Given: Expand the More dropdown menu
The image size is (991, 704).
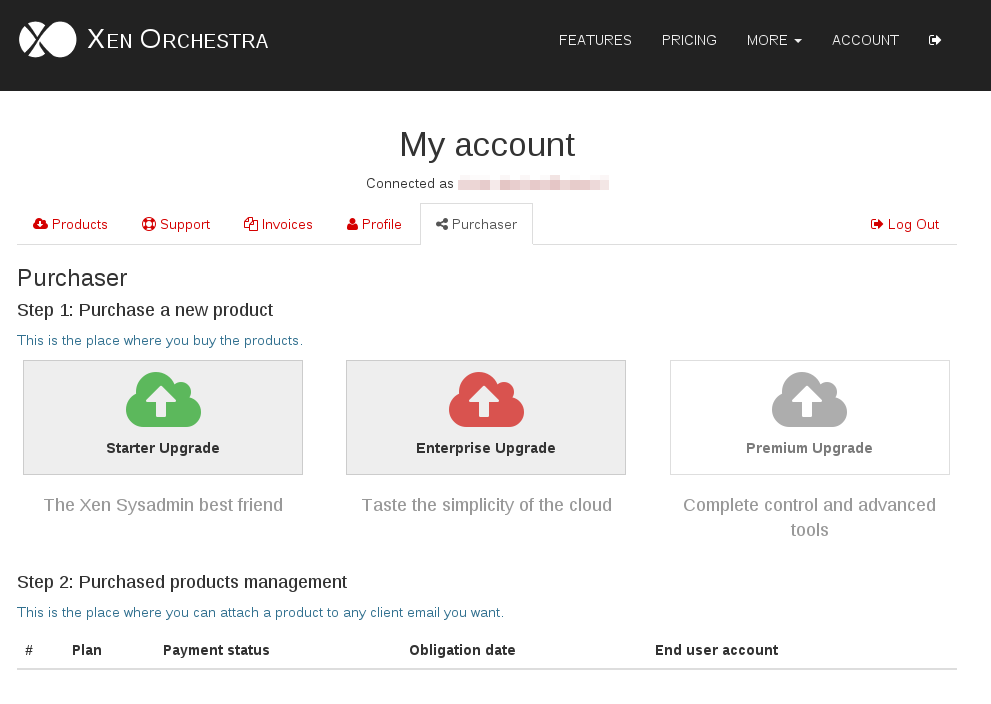Looking at the screenshot, I should coord(774,40).
